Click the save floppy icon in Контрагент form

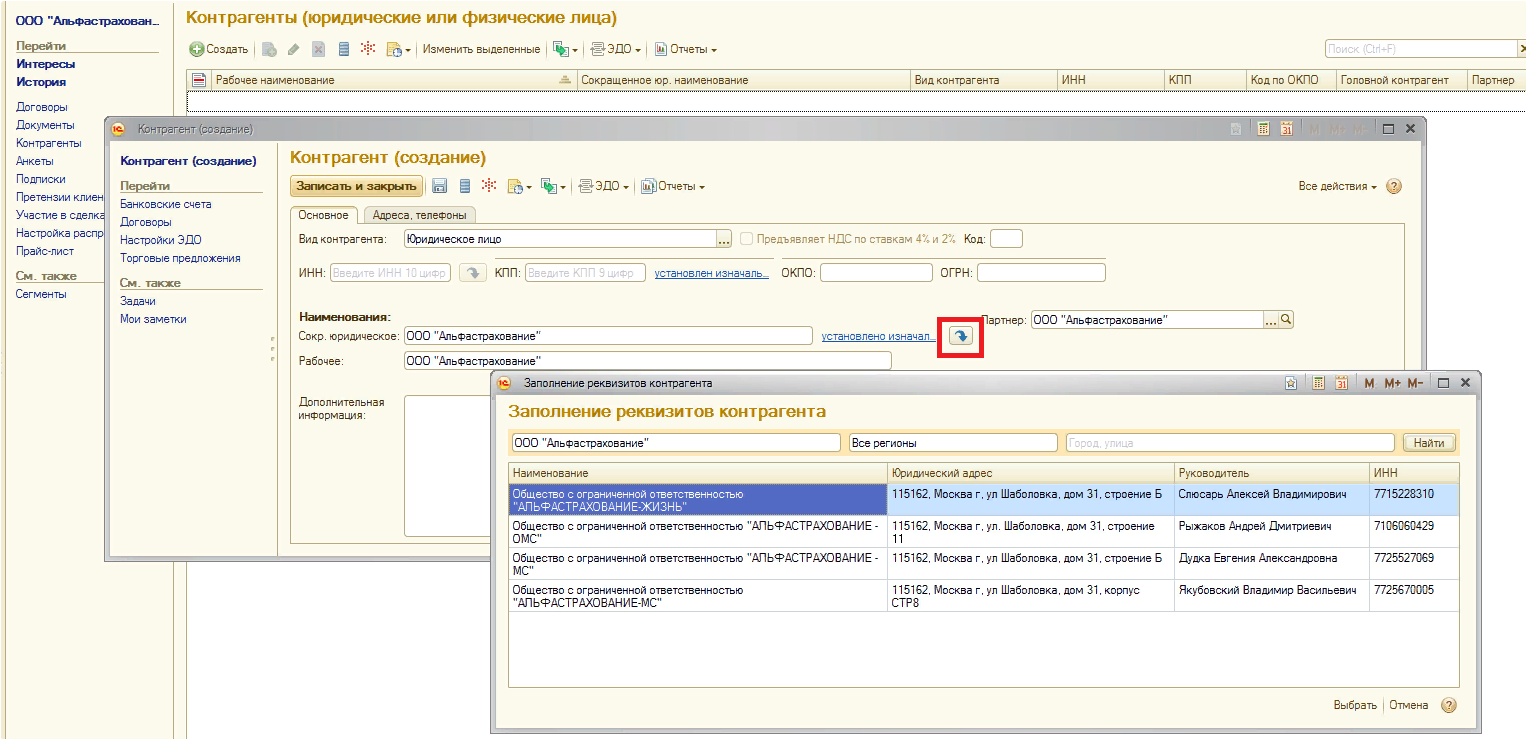[439, 186]
